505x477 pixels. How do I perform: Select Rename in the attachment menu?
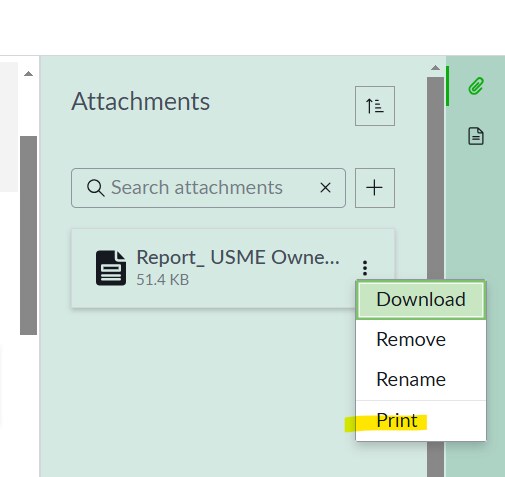click(421, 379)
